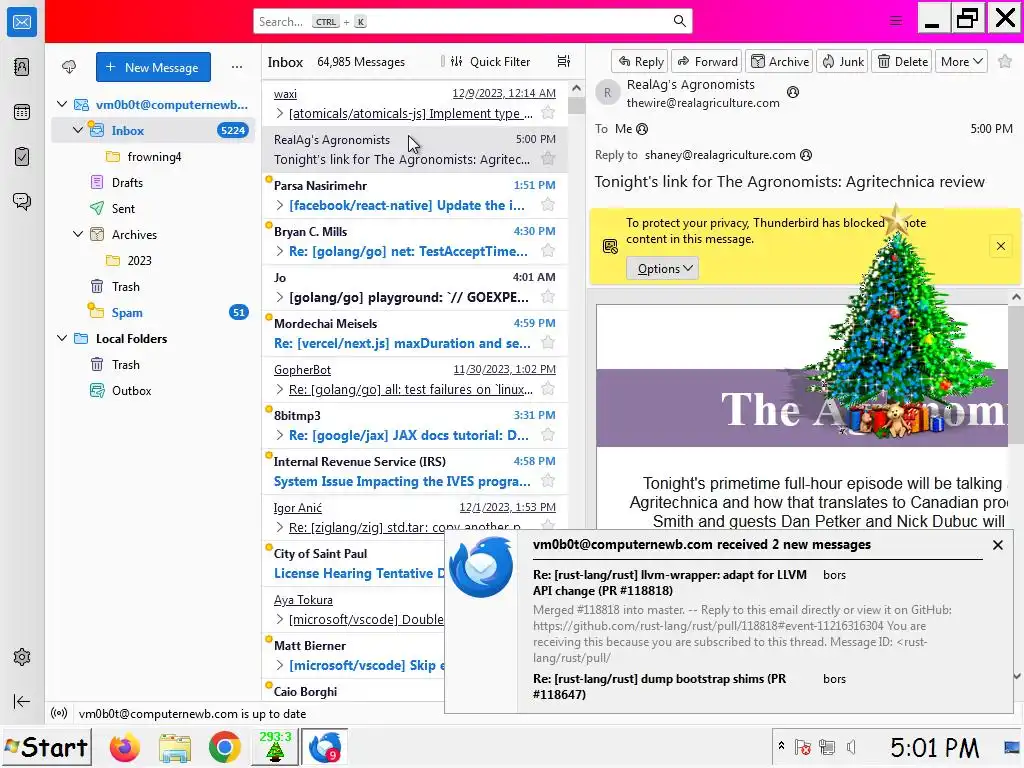This screenshot has height=768, width=1024.
Task: Toggle the Quick Filter bar
Action: [x=491, y=61]
